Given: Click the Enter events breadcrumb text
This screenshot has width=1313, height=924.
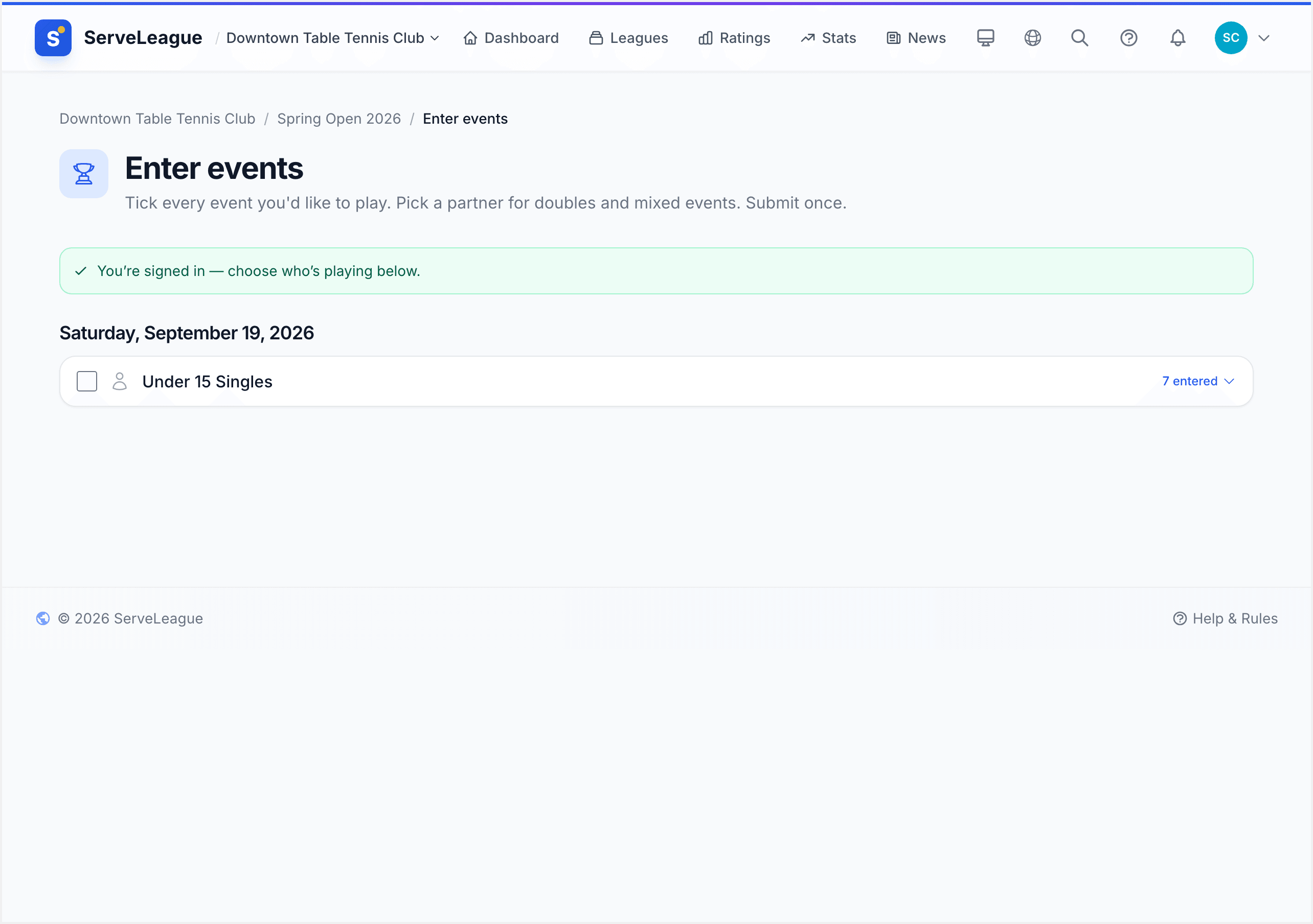Looking at the screenshot, I should point(465,119).
